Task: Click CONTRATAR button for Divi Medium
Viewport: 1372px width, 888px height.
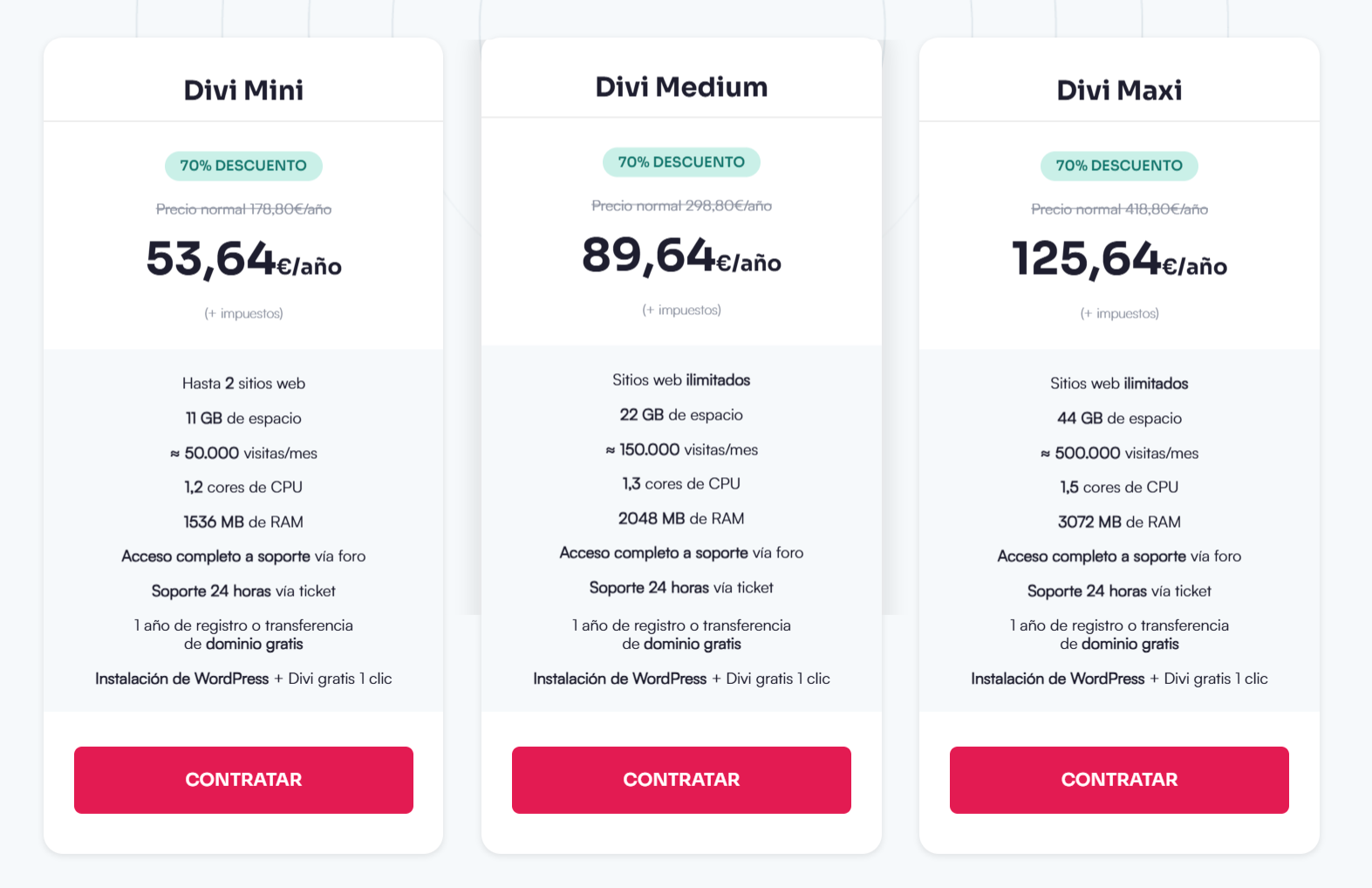Action: (681, 780)
